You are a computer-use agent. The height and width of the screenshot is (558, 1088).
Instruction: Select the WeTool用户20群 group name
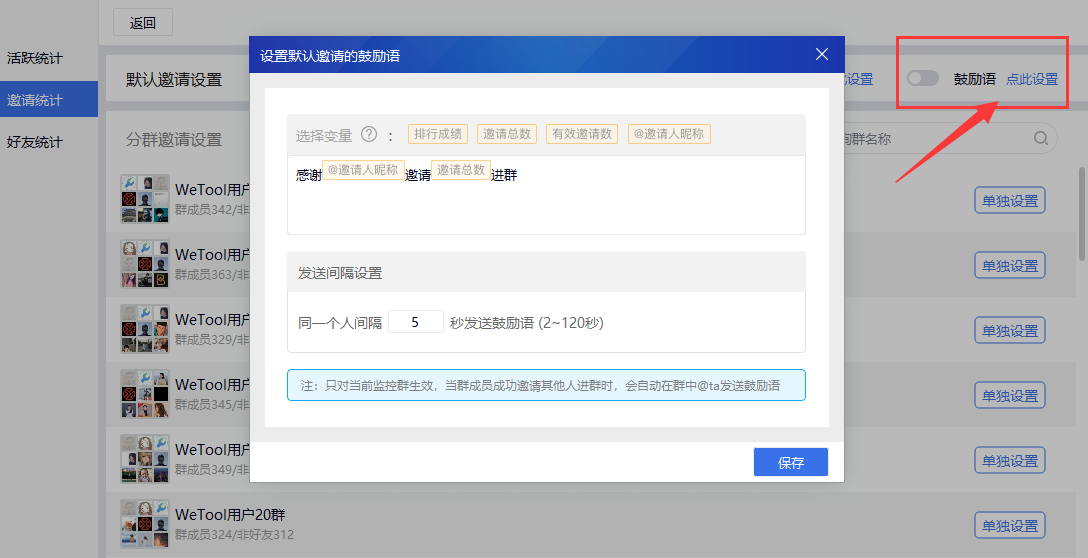[x=230, y=515]
